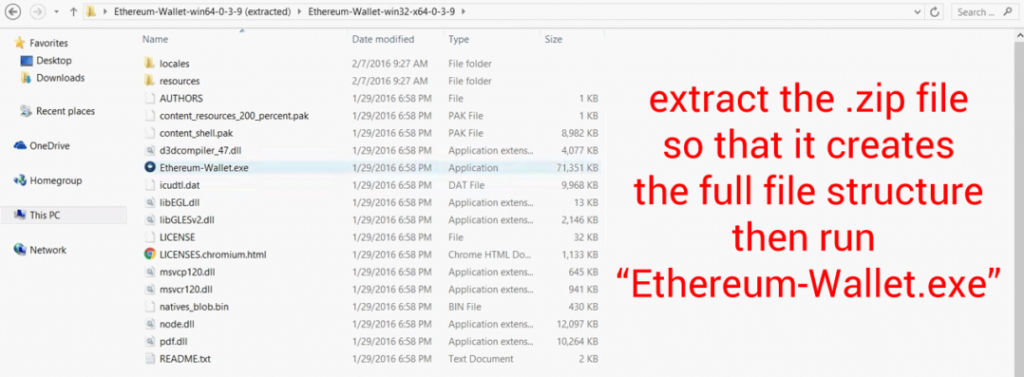1024x377 pixels.
Task: Sort files by Name column
Action: click(155, 39)
